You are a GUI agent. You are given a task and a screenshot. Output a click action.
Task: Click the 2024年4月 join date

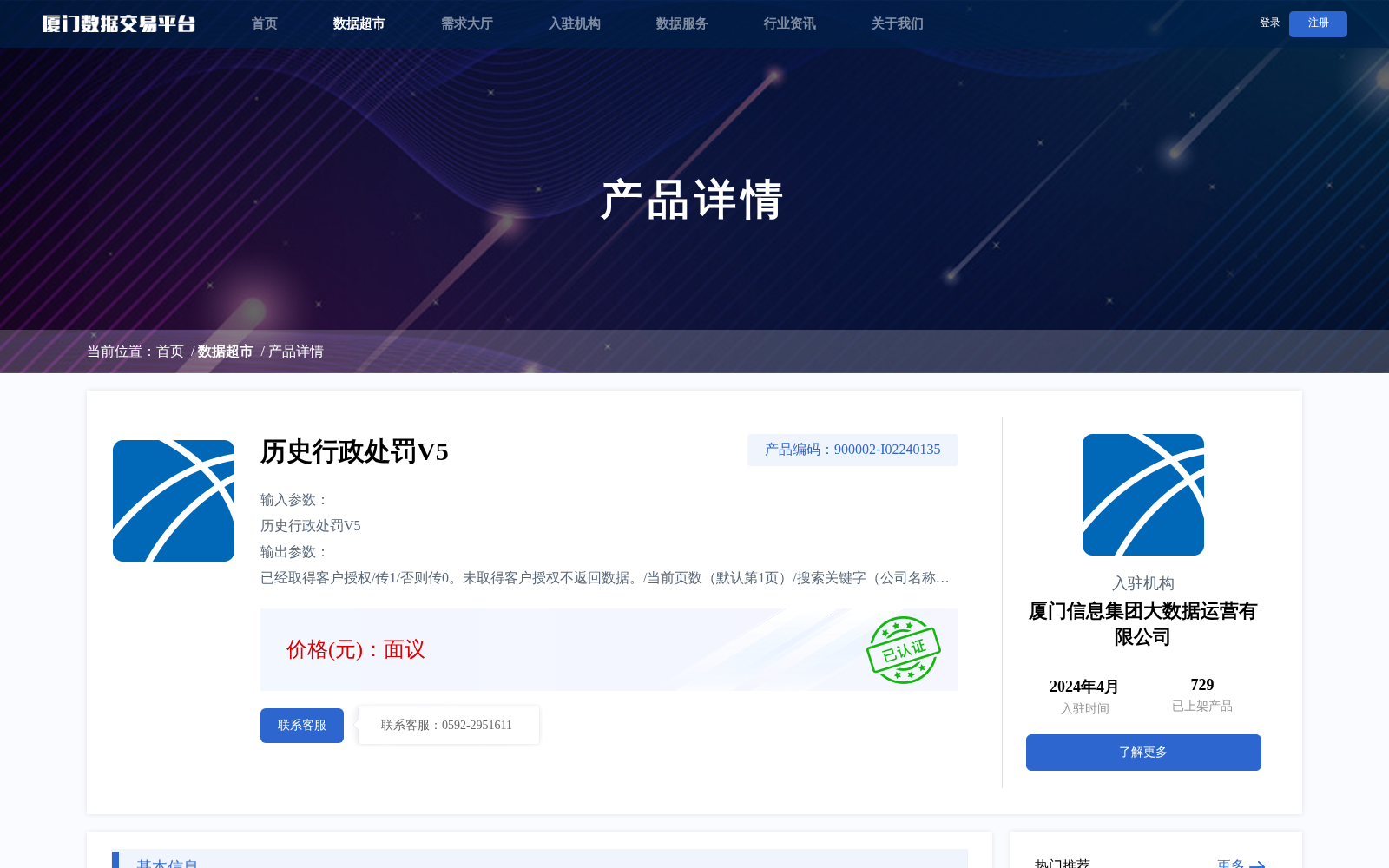click(1084, 687)
